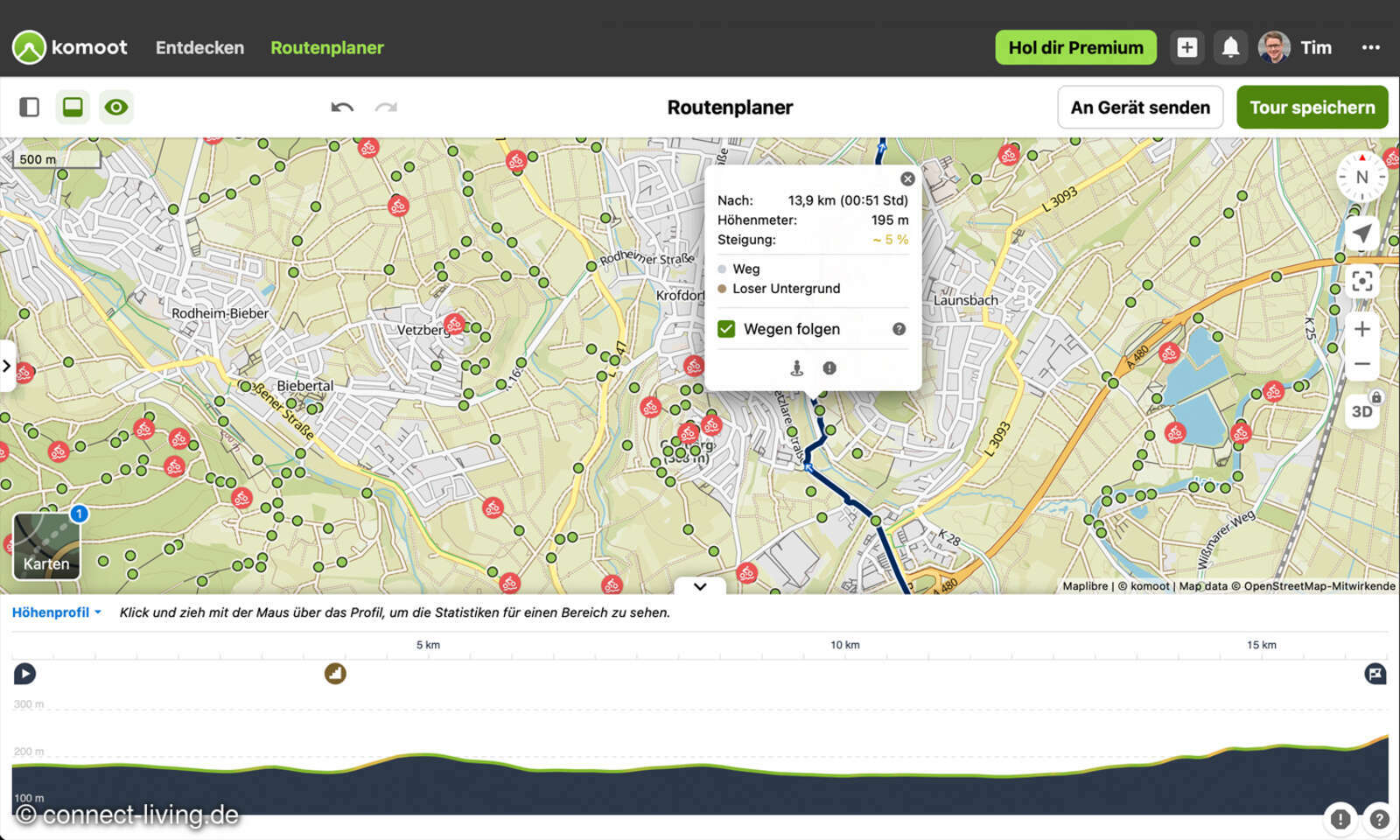
Task: Open the fit-route-to-screen icon
Action: click(1361, 282)
